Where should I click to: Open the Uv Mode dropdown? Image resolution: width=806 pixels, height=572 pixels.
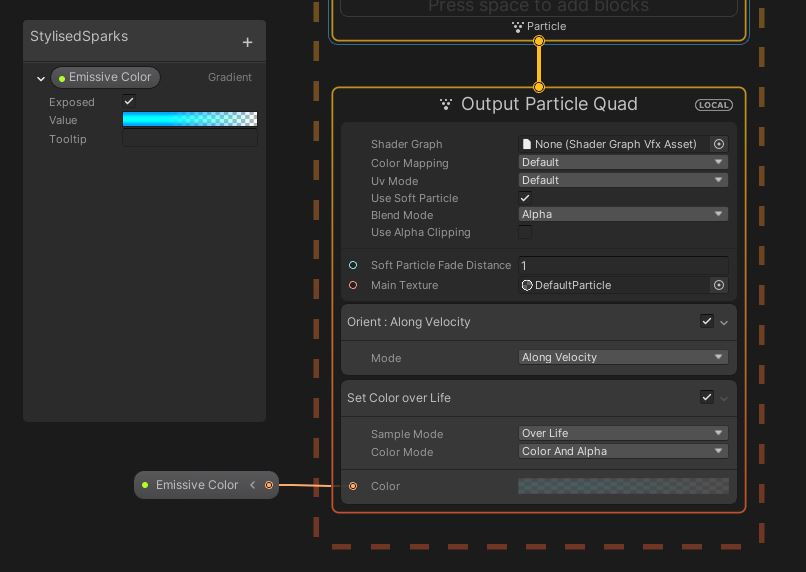[623, 180]
